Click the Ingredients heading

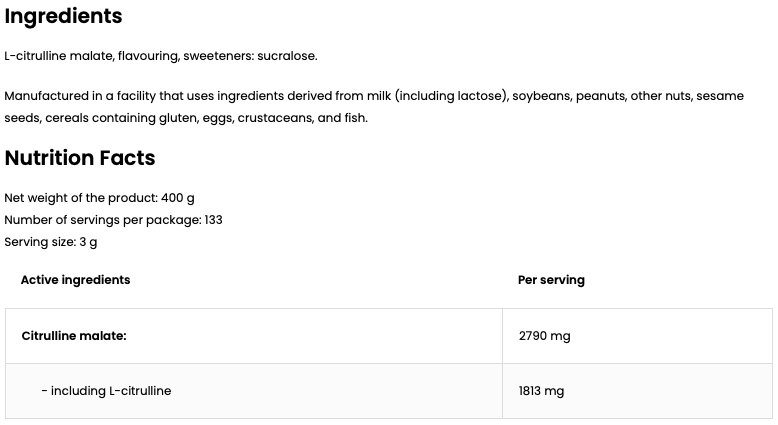[63, 17]
